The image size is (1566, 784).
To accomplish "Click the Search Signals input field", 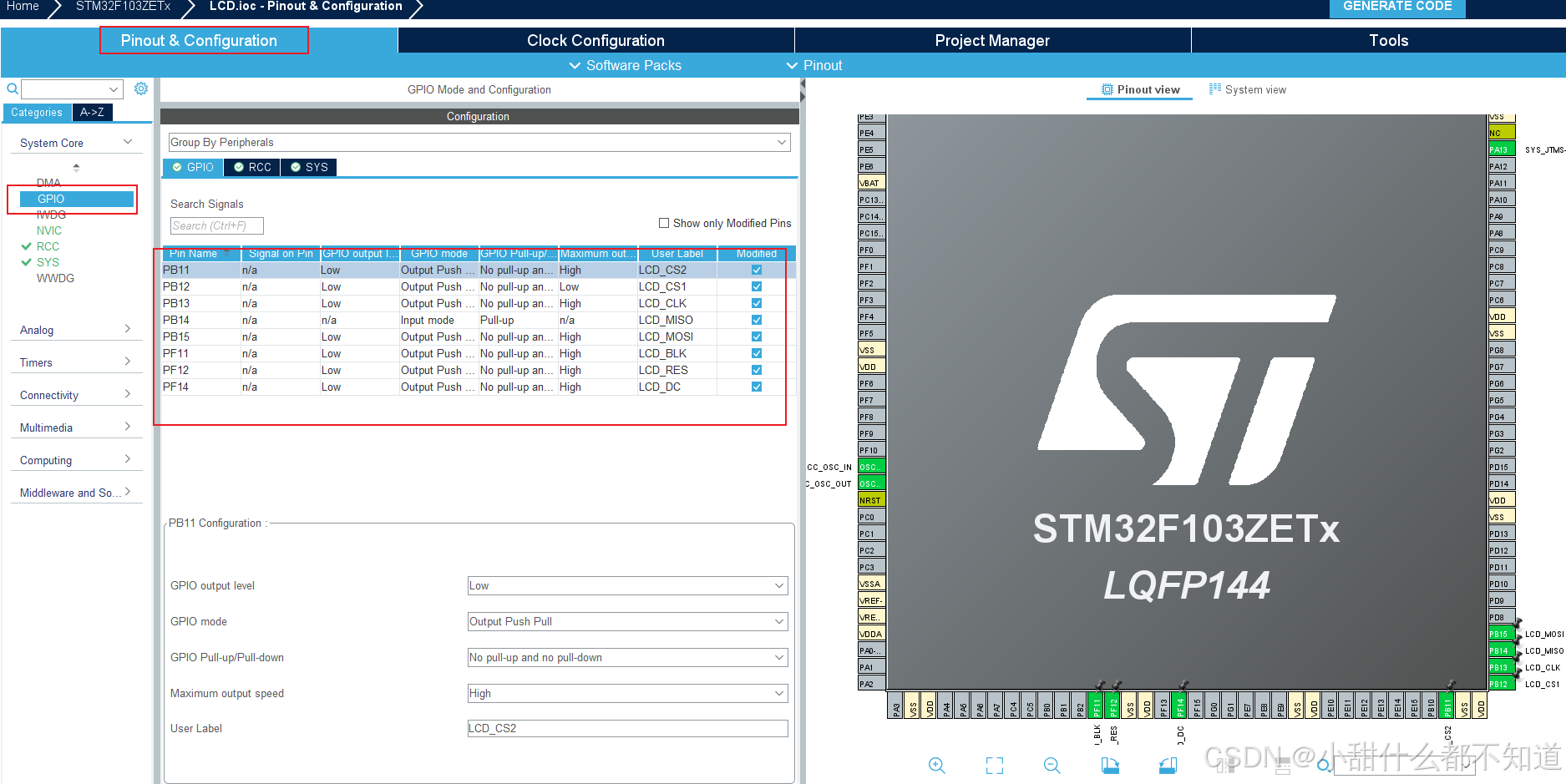I will (215, 225).
